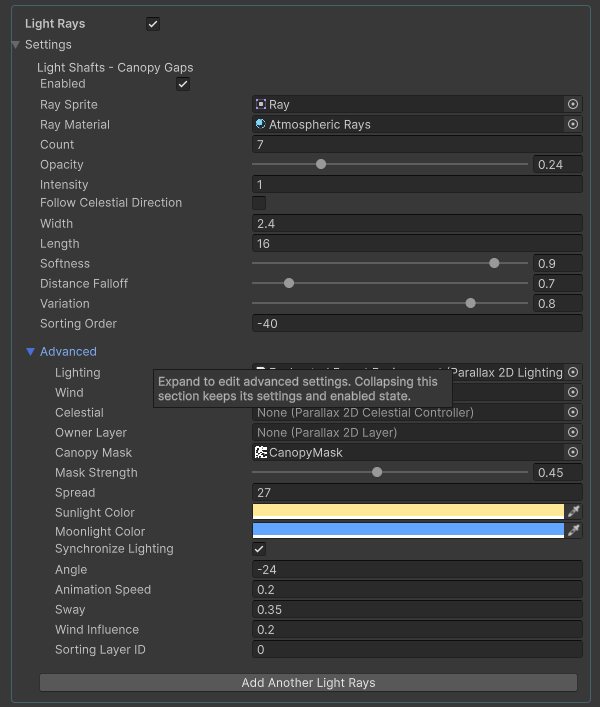Click the Sorting Layer ID field
The width and height of the screenshot is (600, 707).
[417, 649]
